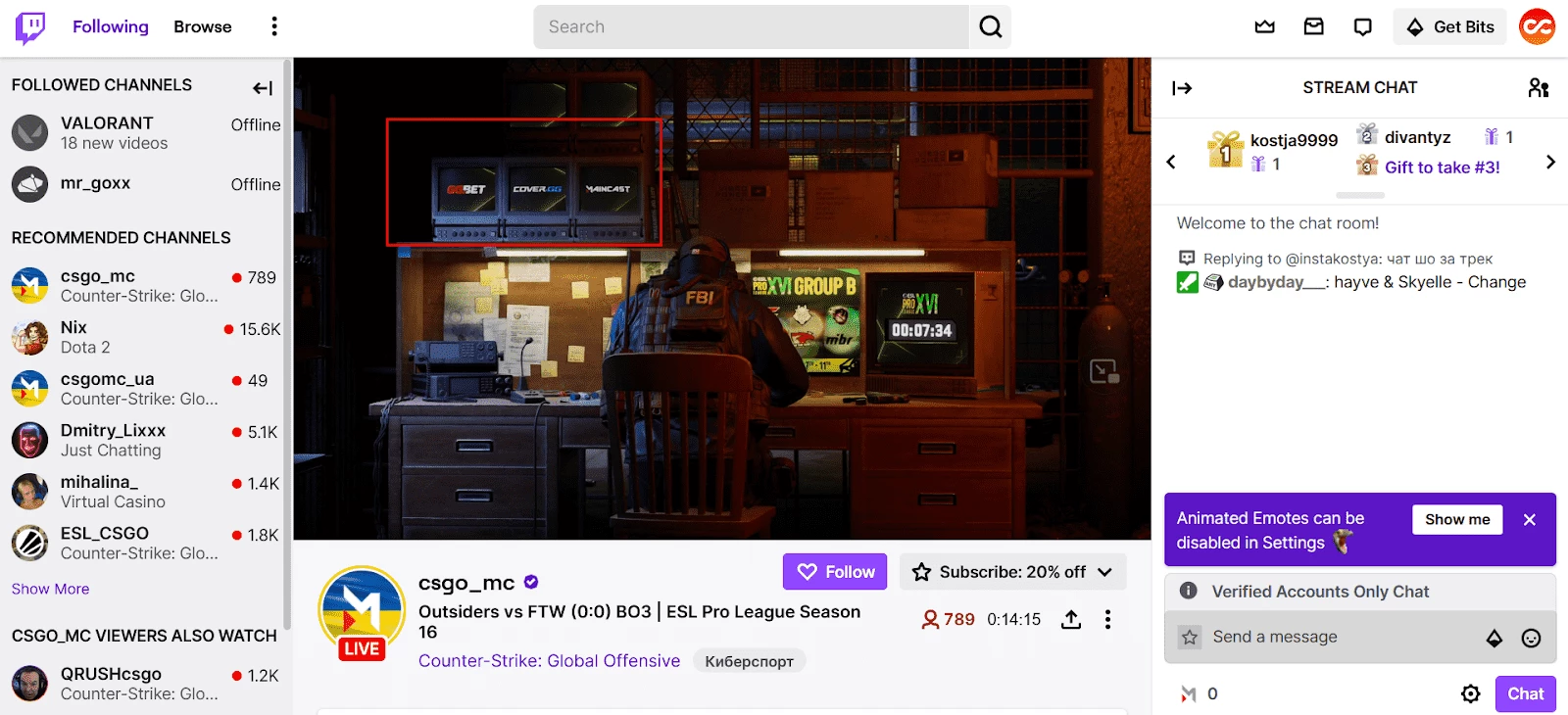Switch to the Following tab
Image resolution: width=1568 pixels, height=715 pixels.
coord(111,26)
